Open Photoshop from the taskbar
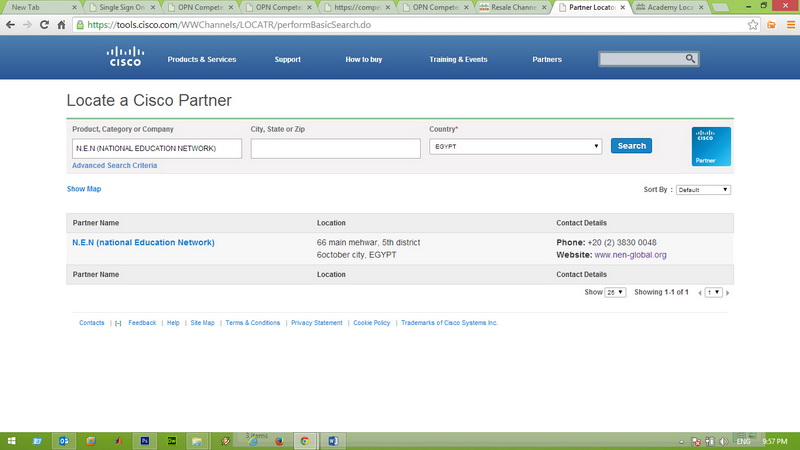 [x=145, y=441]
